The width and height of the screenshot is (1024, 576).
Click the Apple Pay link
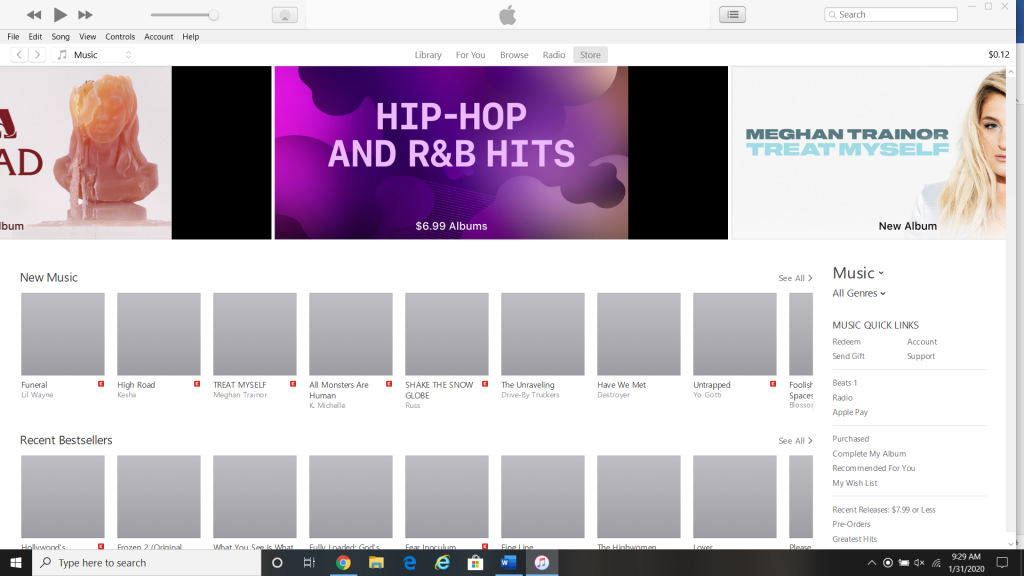(x=850, y=412)
